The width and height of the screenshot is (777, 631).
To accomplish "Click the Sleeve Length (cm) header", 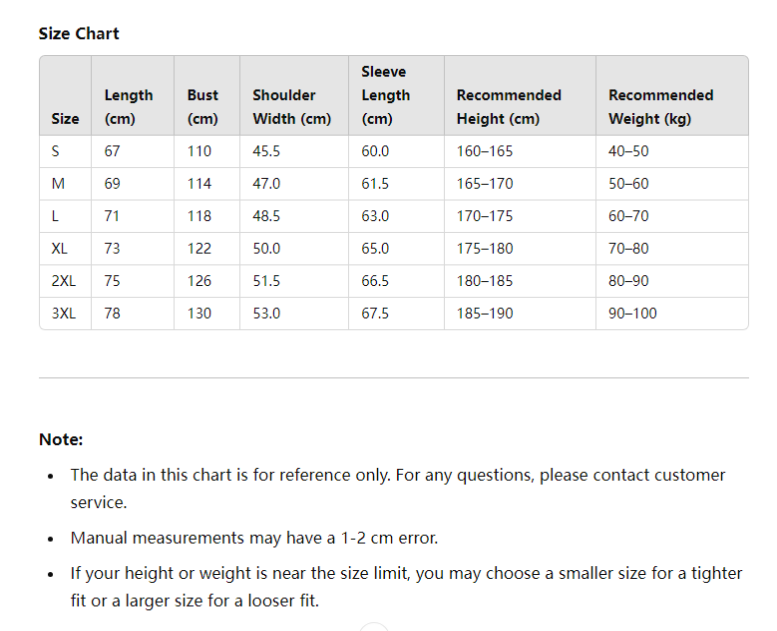I will tap(385, 95).
